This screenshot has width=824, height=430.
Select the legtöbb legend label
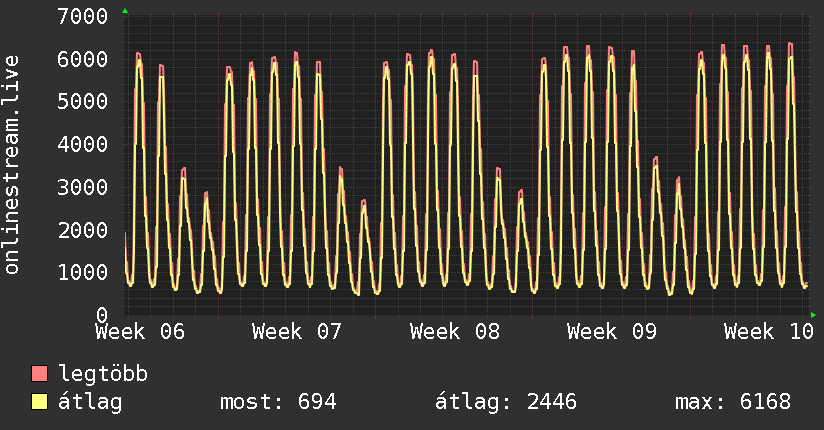103,374
